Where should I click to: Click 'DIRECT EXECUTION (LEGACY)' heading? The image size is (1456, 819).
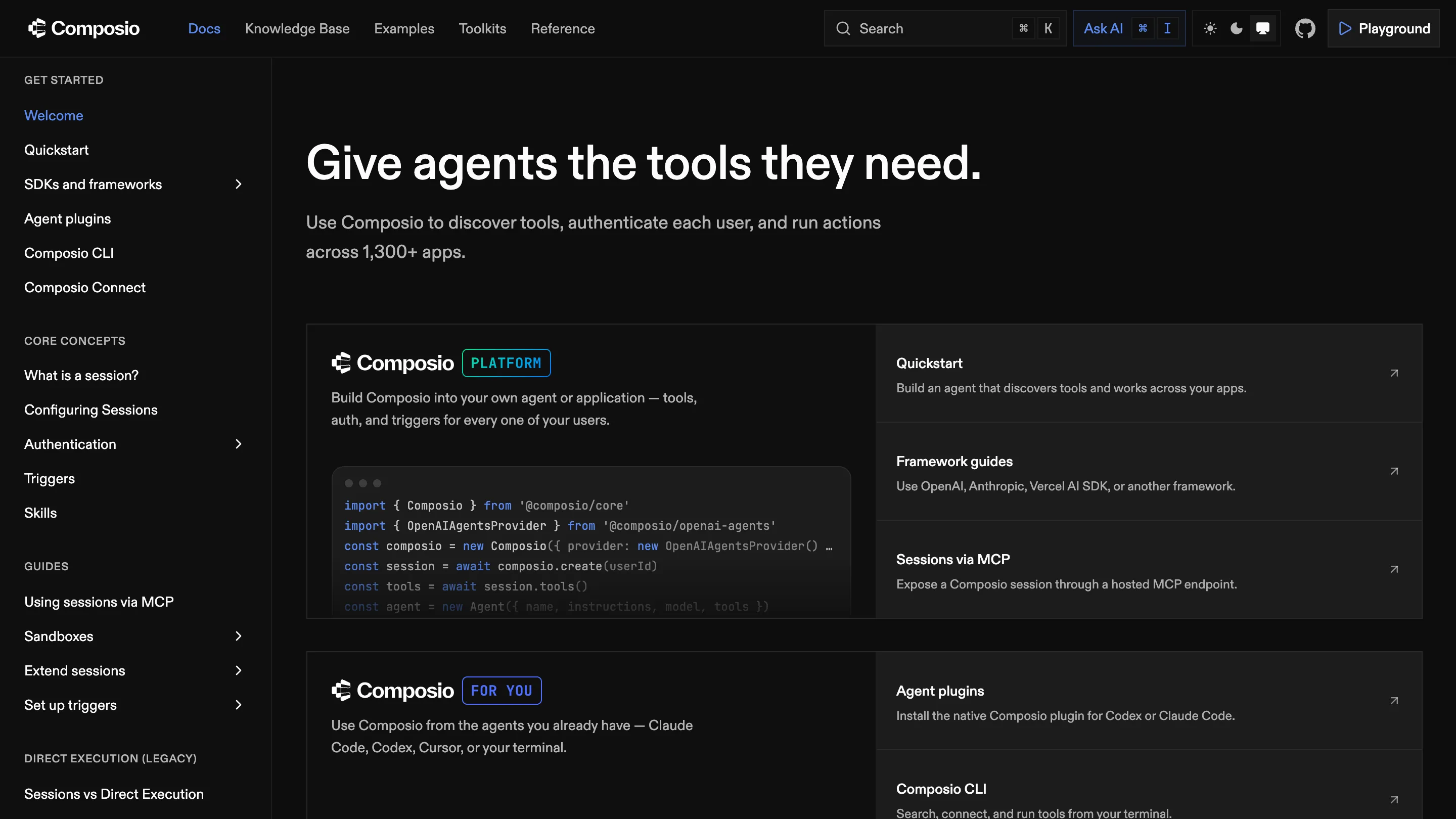[110, 758]
